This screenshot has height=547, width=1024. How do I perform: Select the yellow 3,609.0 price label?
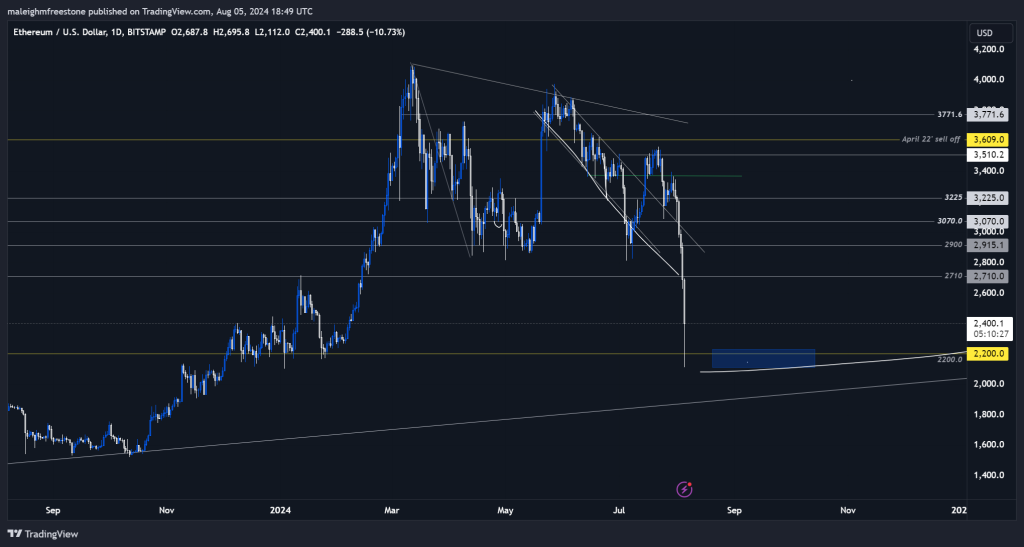coord(987,140)
